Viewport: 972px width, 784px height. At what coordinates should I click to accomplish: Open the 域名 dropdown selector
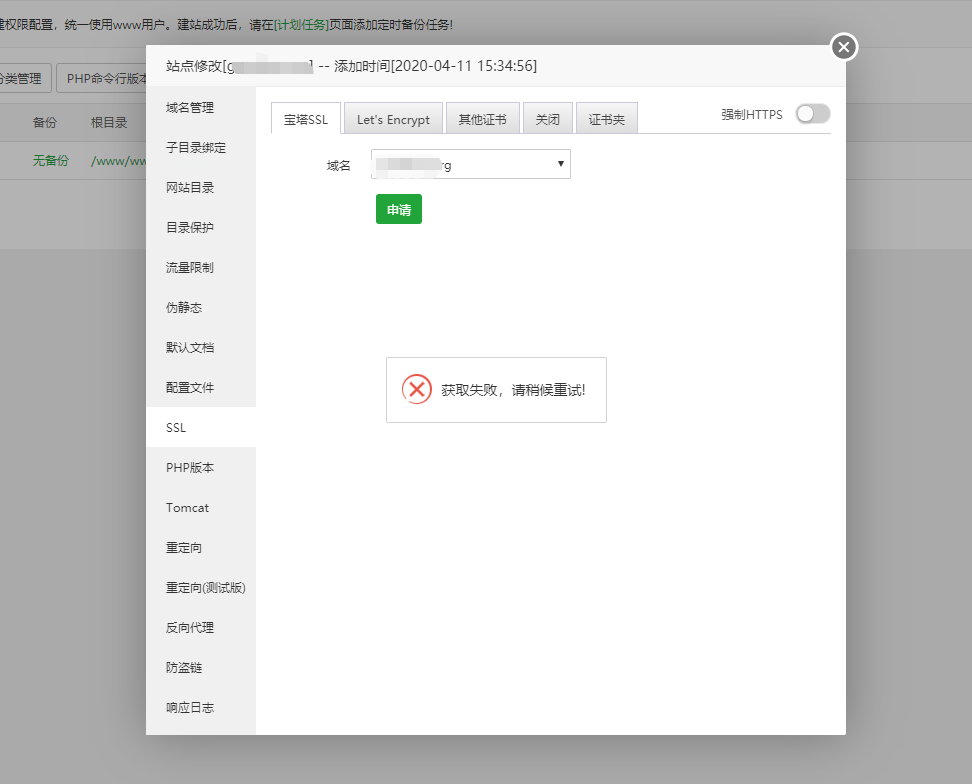[x=471, y=164]
